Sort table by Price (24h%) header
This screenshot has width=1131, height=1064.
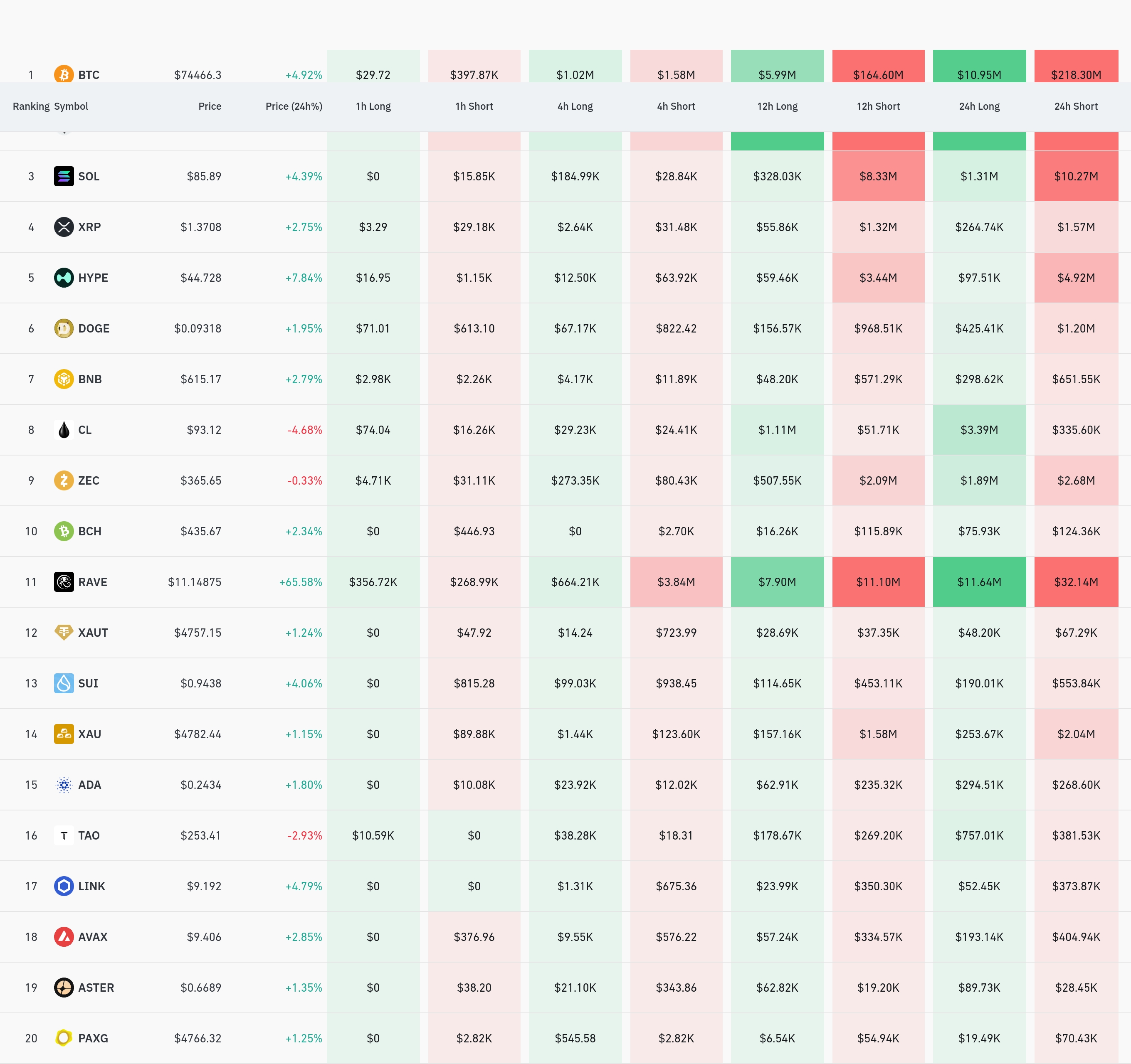point(294,106)
